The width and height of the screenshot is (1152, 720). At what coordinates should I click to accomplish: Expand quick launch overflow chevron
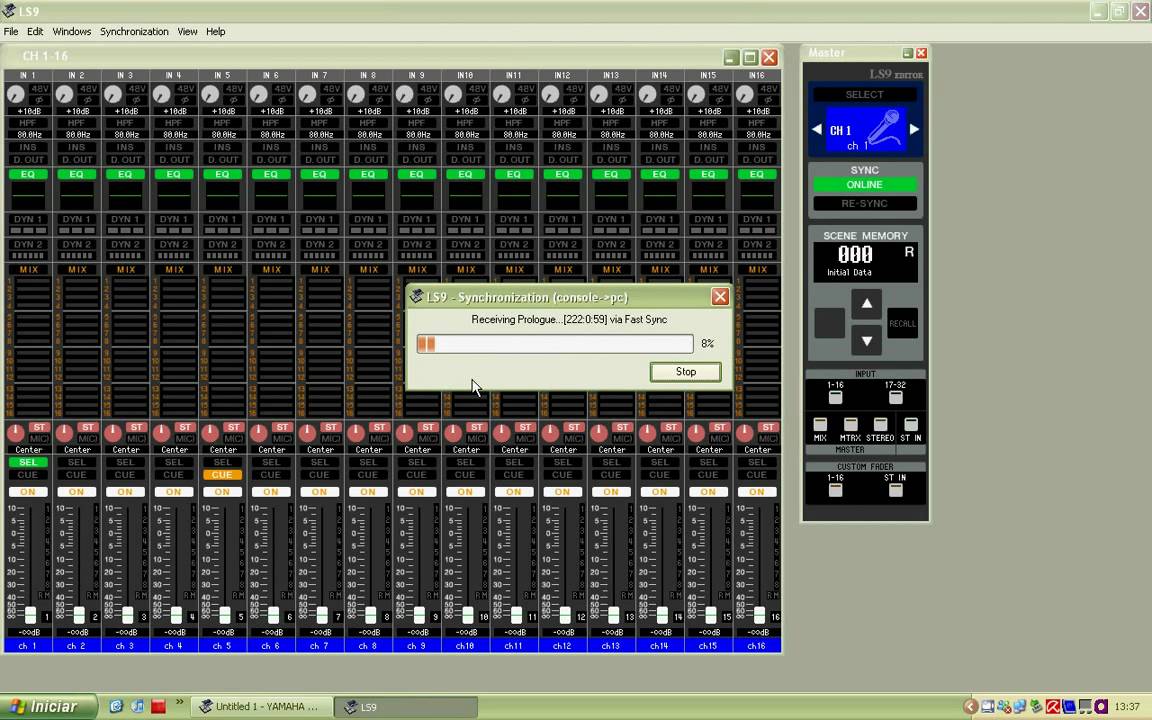point(179,703)
